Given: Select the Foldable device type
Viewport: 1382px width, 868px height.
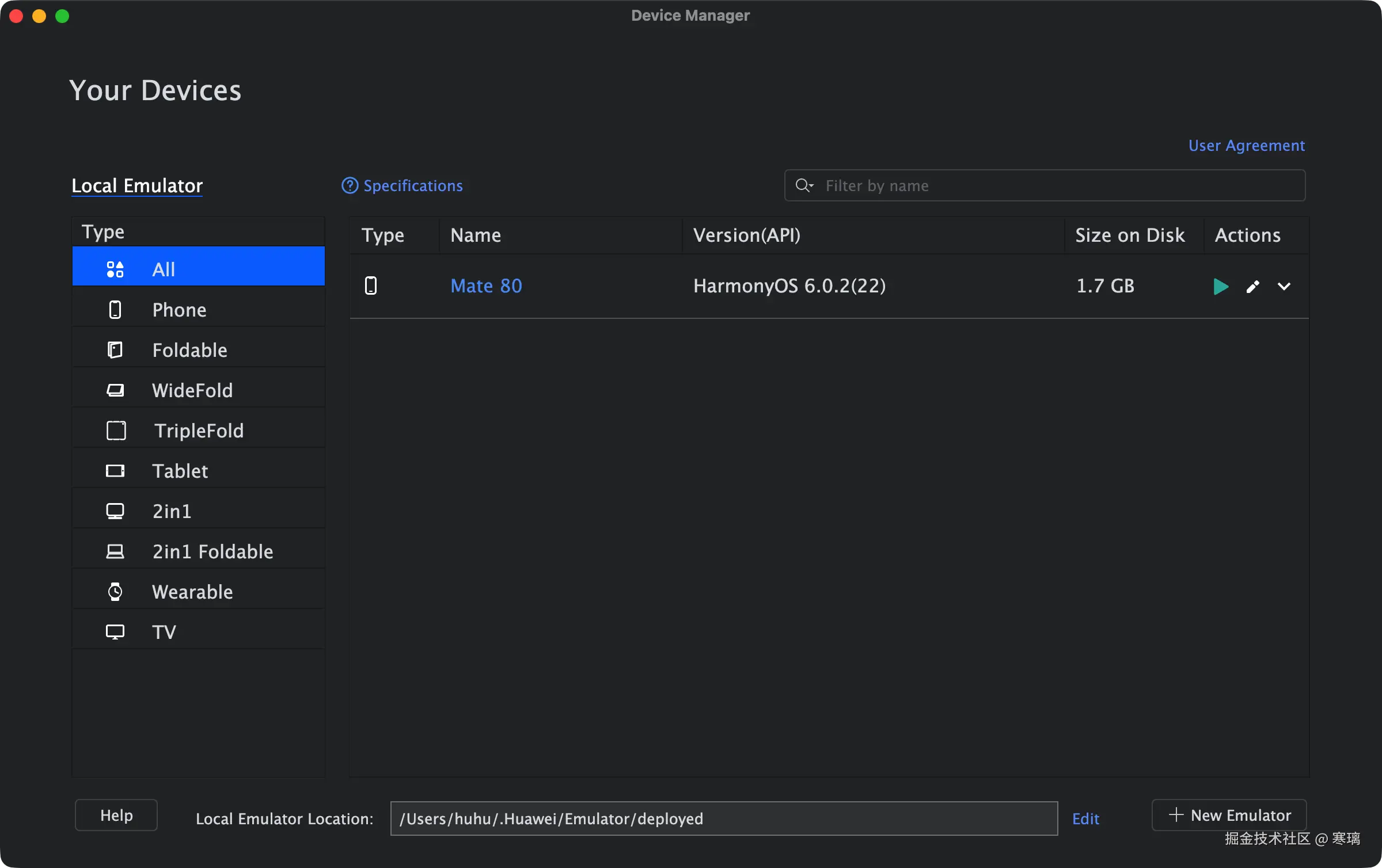Looking at the screenshot, I should [x=189, y=350].
